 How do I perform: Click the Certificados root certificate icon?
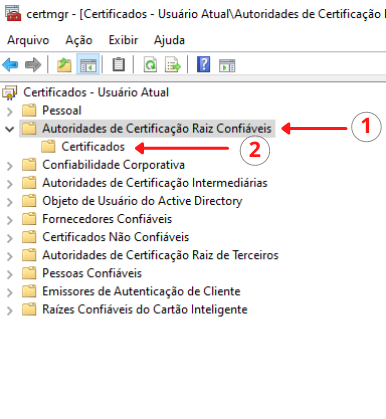pyautogui.click(x=10, y=92)
